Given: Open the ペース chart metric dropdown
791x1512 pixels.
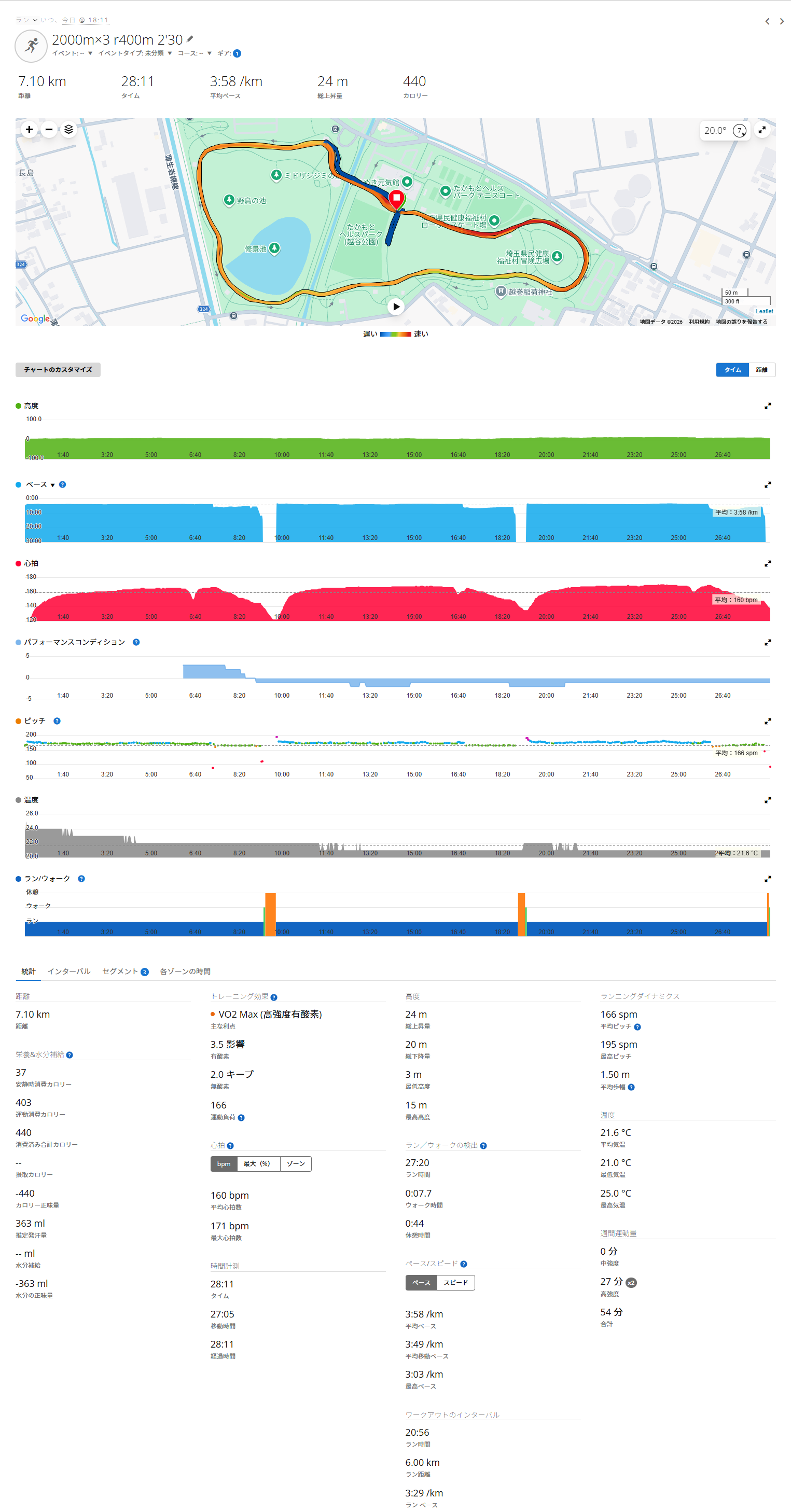Looking at the screenshot, I should [x=52, y=485].
